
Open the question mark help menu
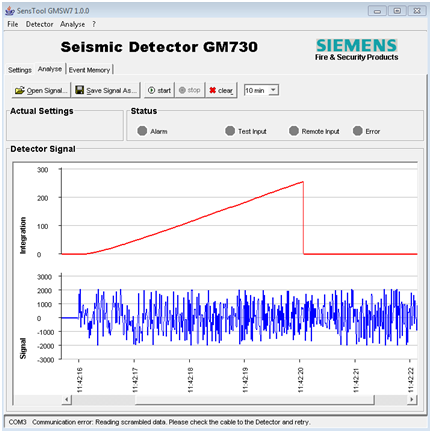pyautogui.click(x=94, y=24)
